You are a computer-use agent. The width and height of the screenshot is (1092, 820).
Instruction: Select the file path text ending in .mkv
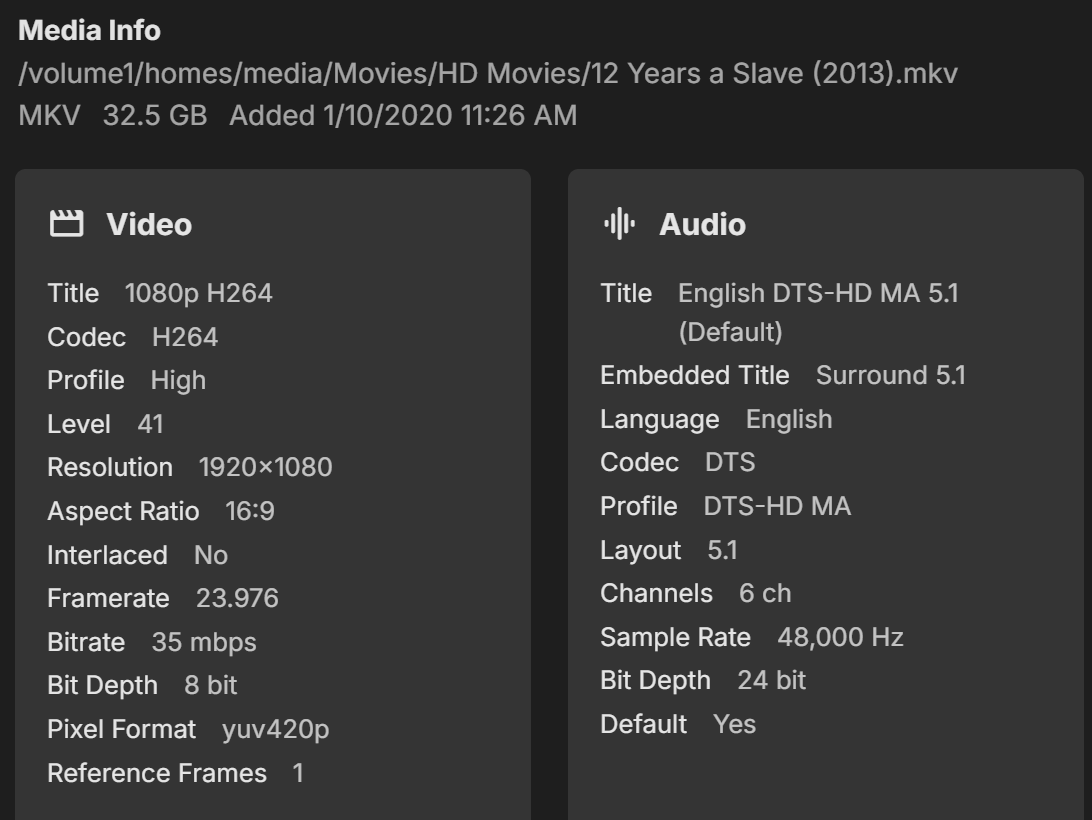pos(488,72)
